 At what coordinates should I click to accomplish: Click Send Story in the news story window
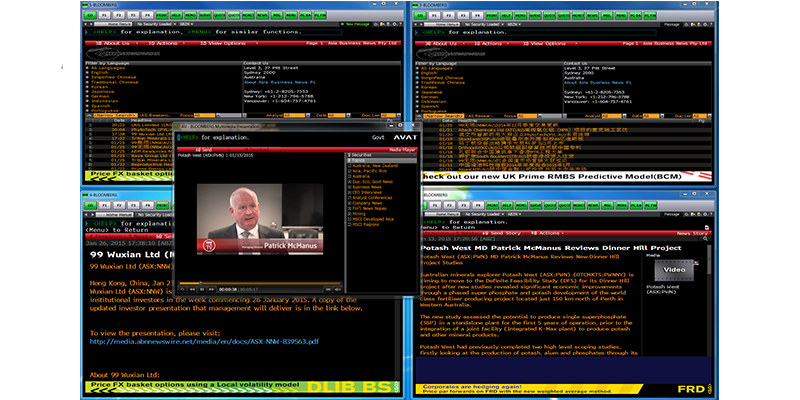[x=504, y=233]
